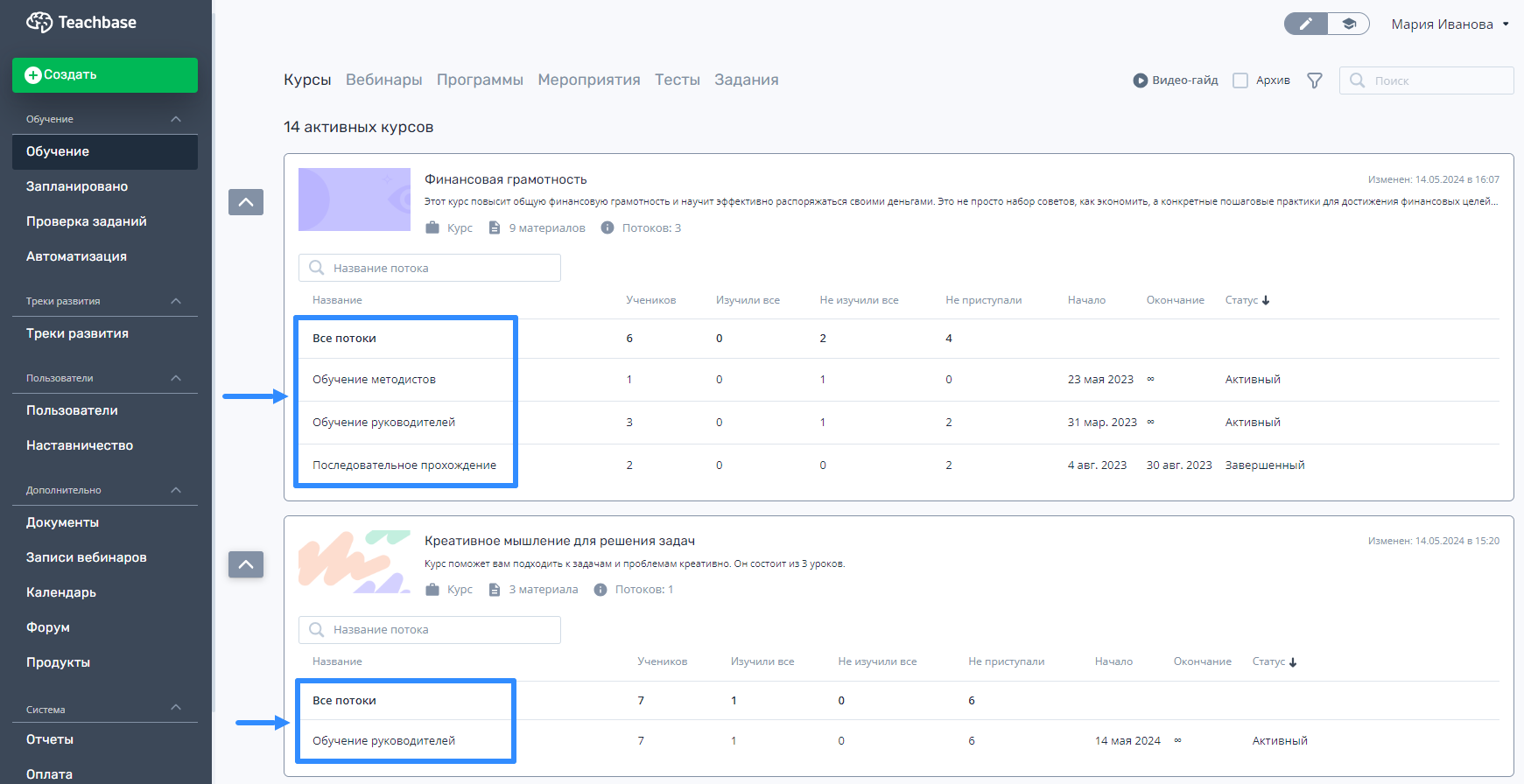Viewport: 1524px width, 784px height.
Task: Open the filter funnel icon
Action: coord(1315,80)
